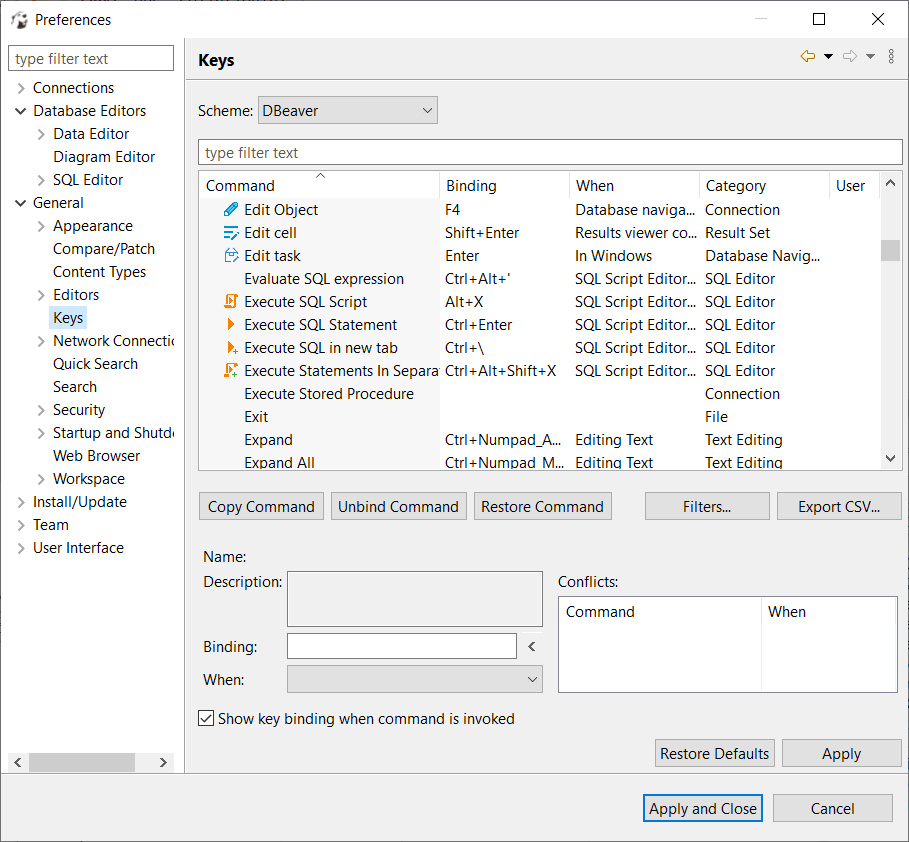This screenshot has height=842, width=909.
Task: Toggle Show key binding when command is invoked
Action: pyautogui.click(x=206, y=718)
